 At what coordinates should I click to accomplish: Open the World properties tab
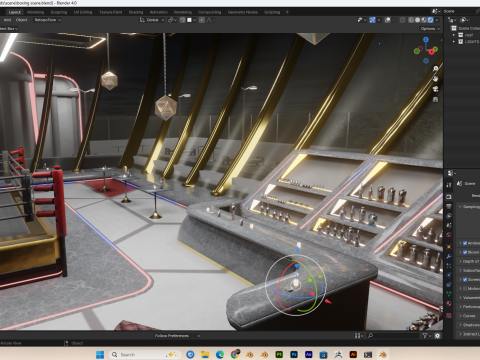pos(449,235)
